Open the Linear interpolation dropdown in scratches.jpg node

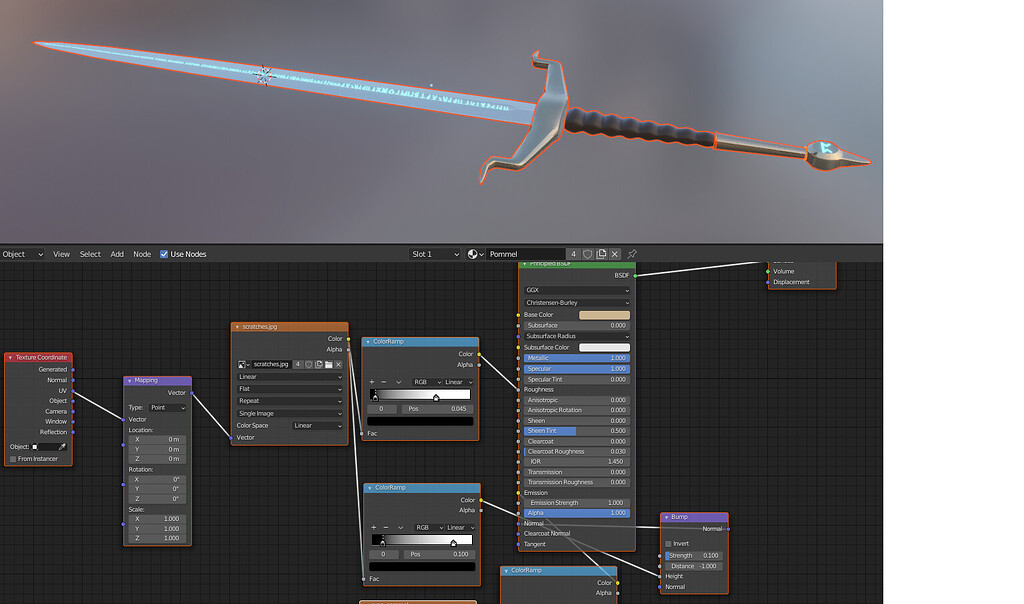click(289, 377)
